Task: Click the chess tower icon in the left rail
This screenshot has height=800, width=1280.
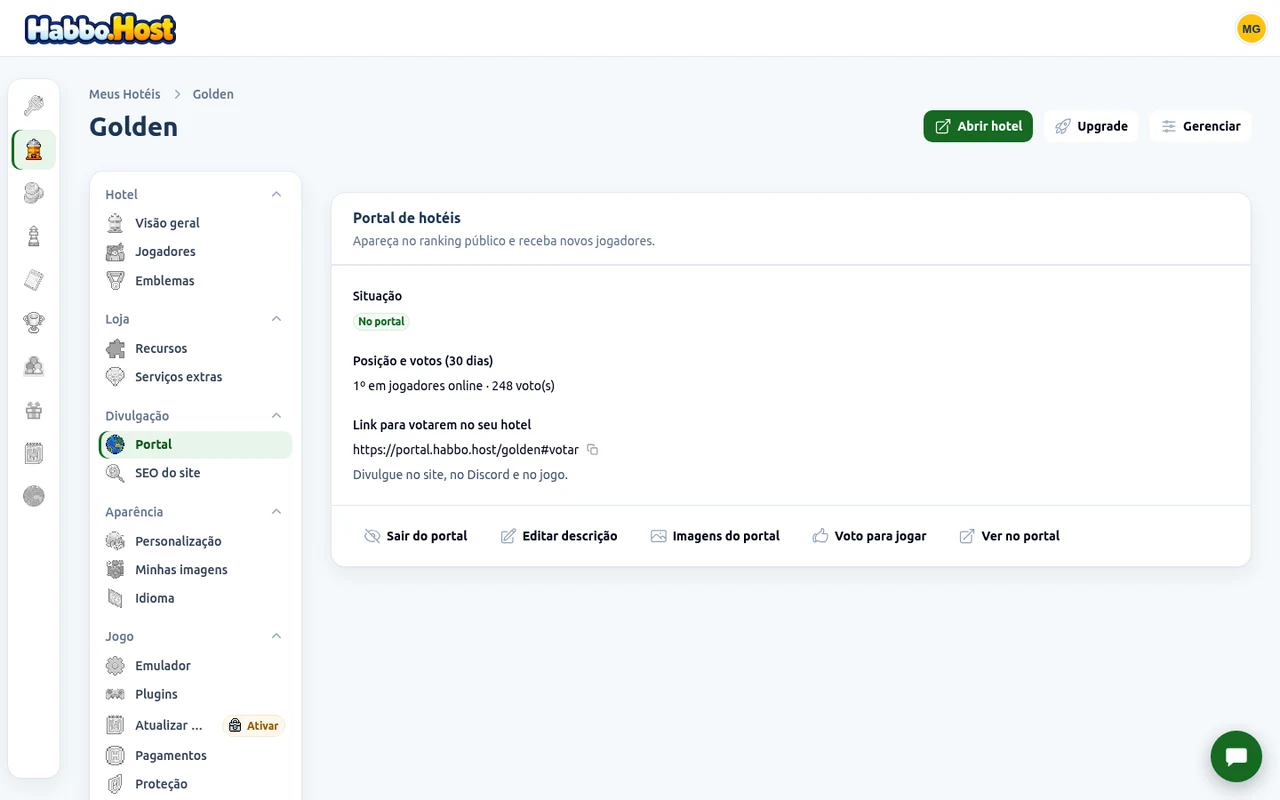Action: [34, 236]
